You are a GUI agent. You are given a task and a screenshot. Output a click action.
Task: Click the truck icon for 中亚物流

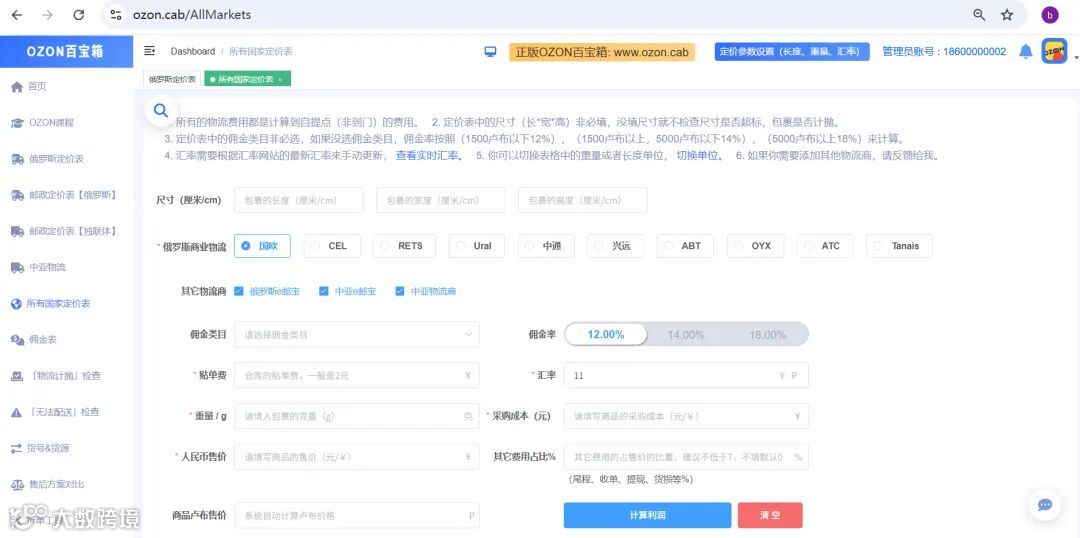coord(17,267)
